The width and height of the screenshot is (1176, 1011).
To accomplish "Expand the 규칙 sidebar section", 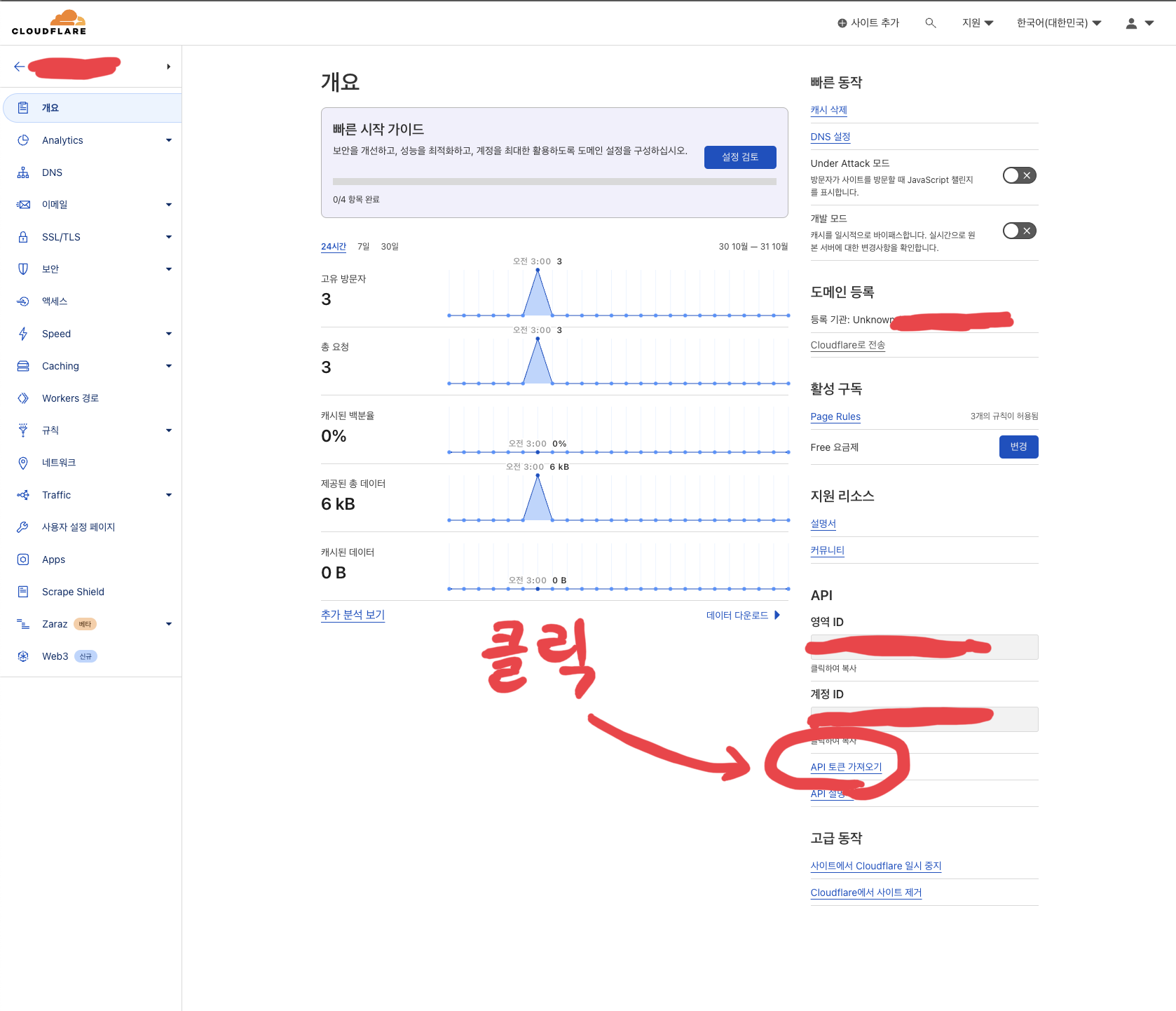I will [169, 430].
